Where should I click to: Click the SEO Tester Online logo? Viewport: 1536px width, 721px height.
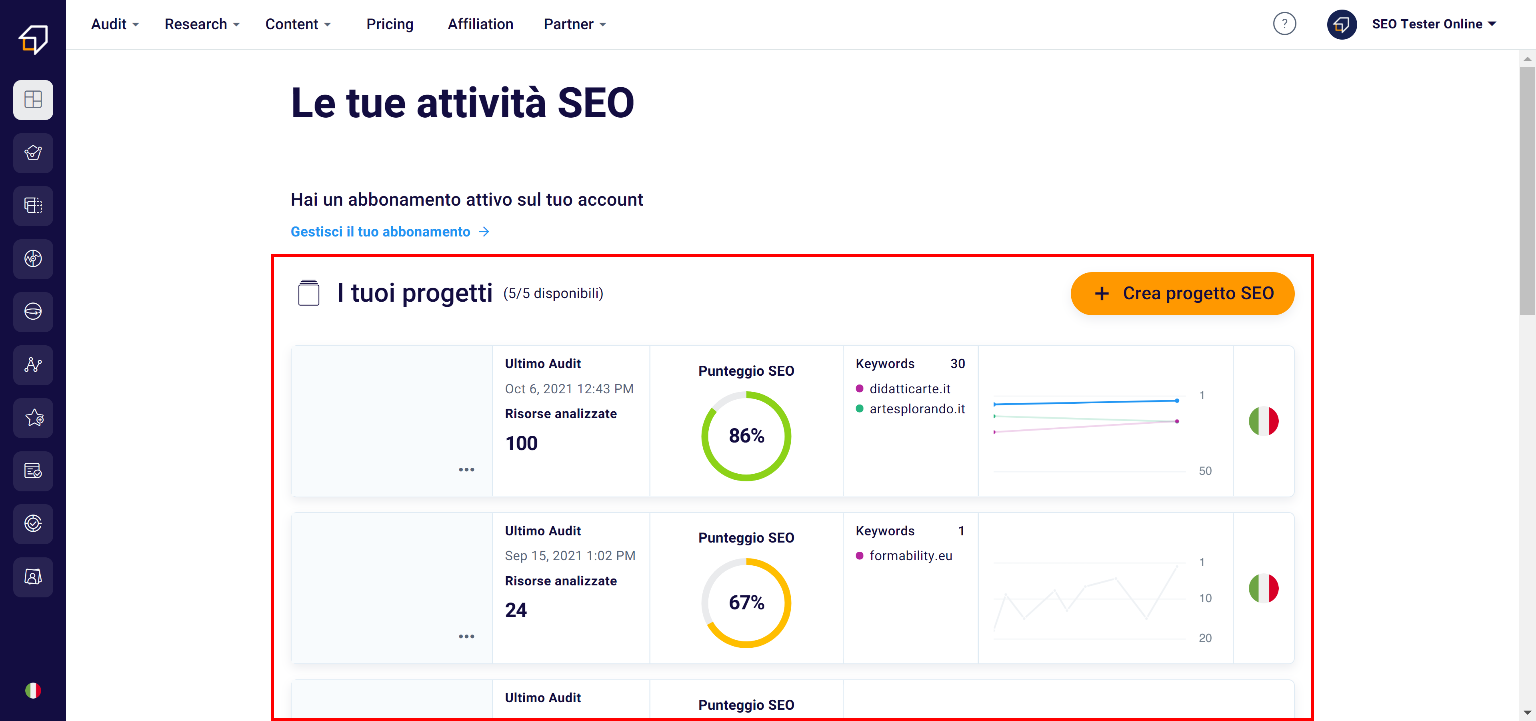33,39
